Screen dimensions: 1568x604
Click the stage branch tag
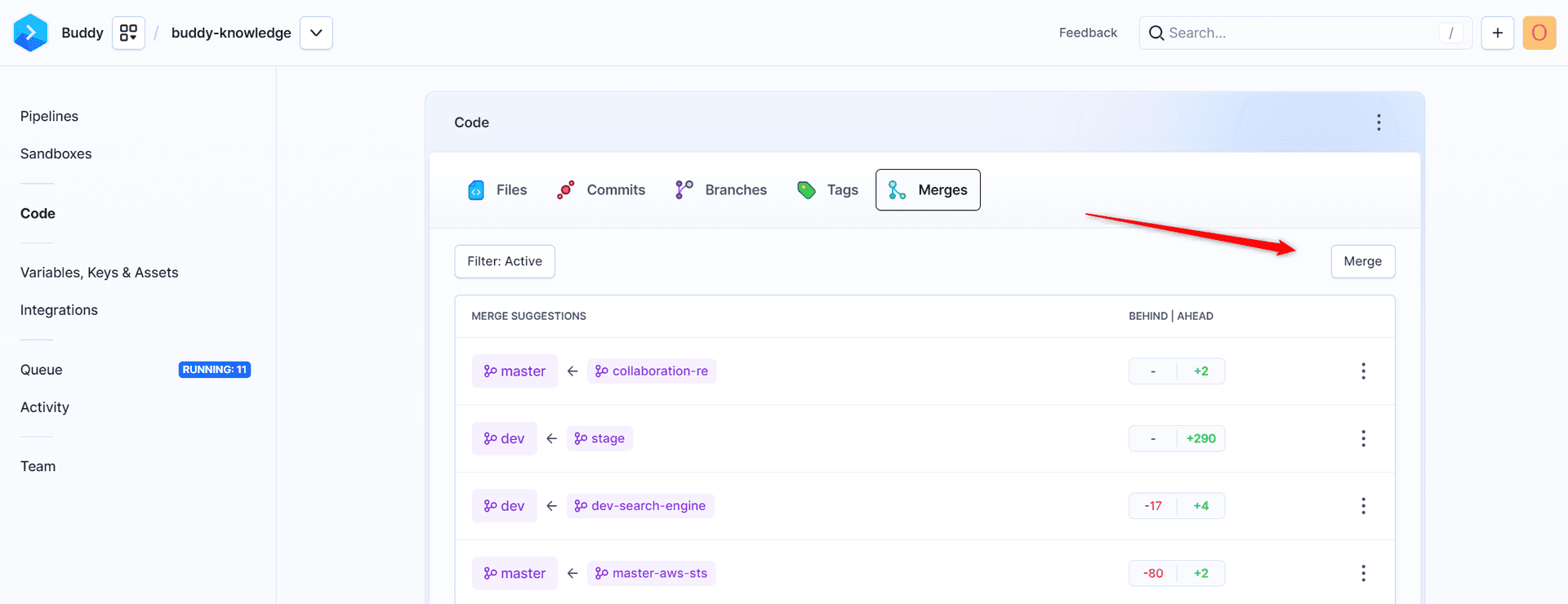tap(599, 438)
